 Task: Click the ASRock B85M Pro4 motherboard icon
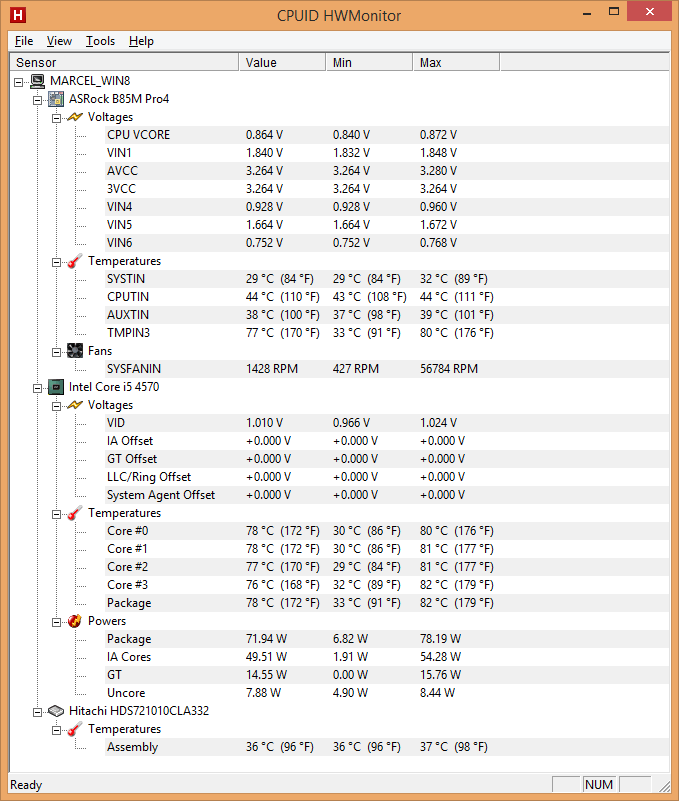pyautogui.click(x=56, y=99)
